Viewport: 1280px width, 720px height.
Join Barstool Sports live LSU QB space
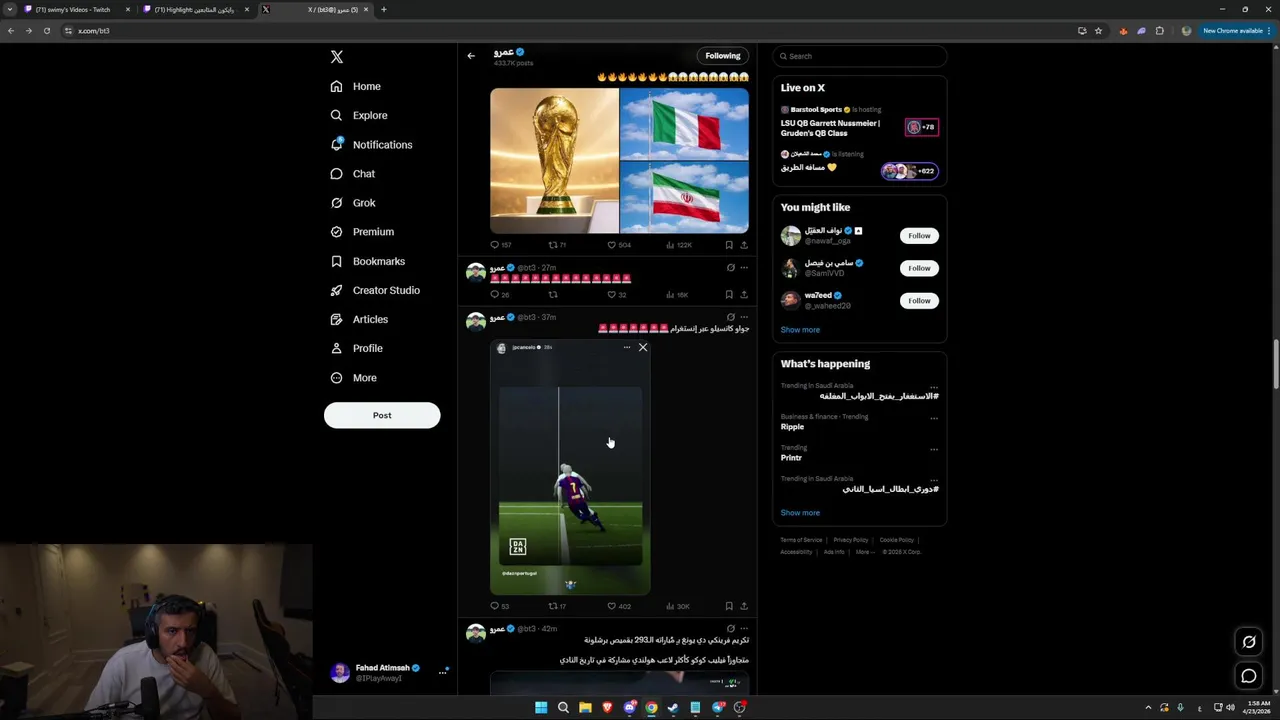pos(859,122)
